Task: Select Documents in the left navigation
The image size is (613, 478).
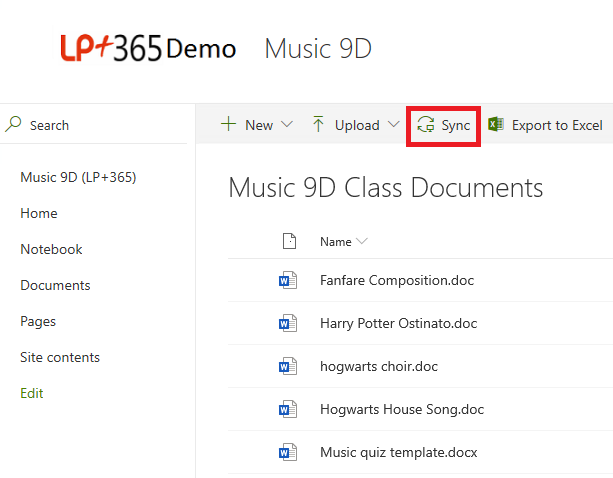Action: pyautogui.click(x=55, y=285)
